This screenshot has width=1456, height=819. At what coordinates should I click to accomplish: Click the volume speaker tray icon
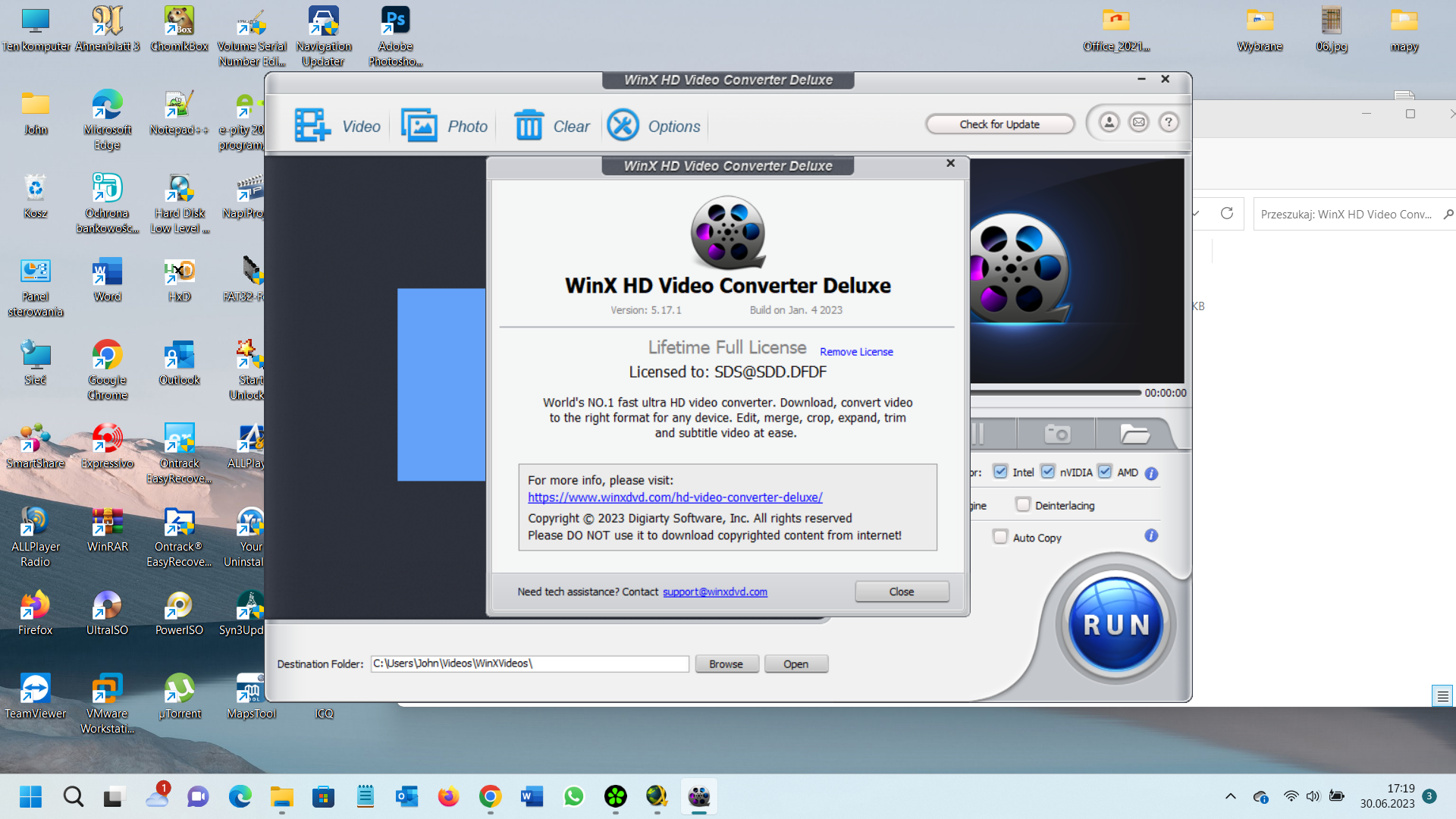click(x=1313, y=796)
